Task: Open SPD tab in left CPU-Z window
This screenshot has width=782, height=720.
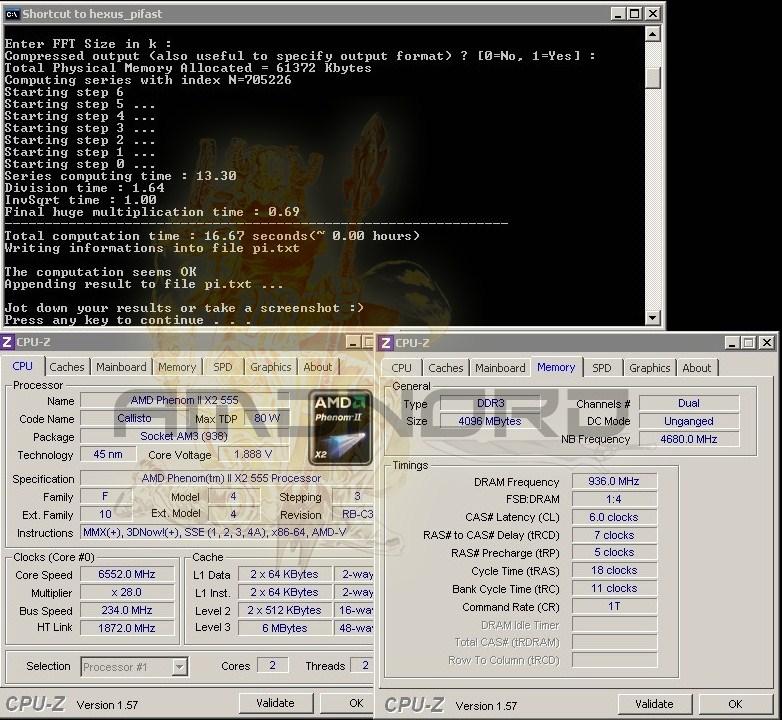Action: 222,367
